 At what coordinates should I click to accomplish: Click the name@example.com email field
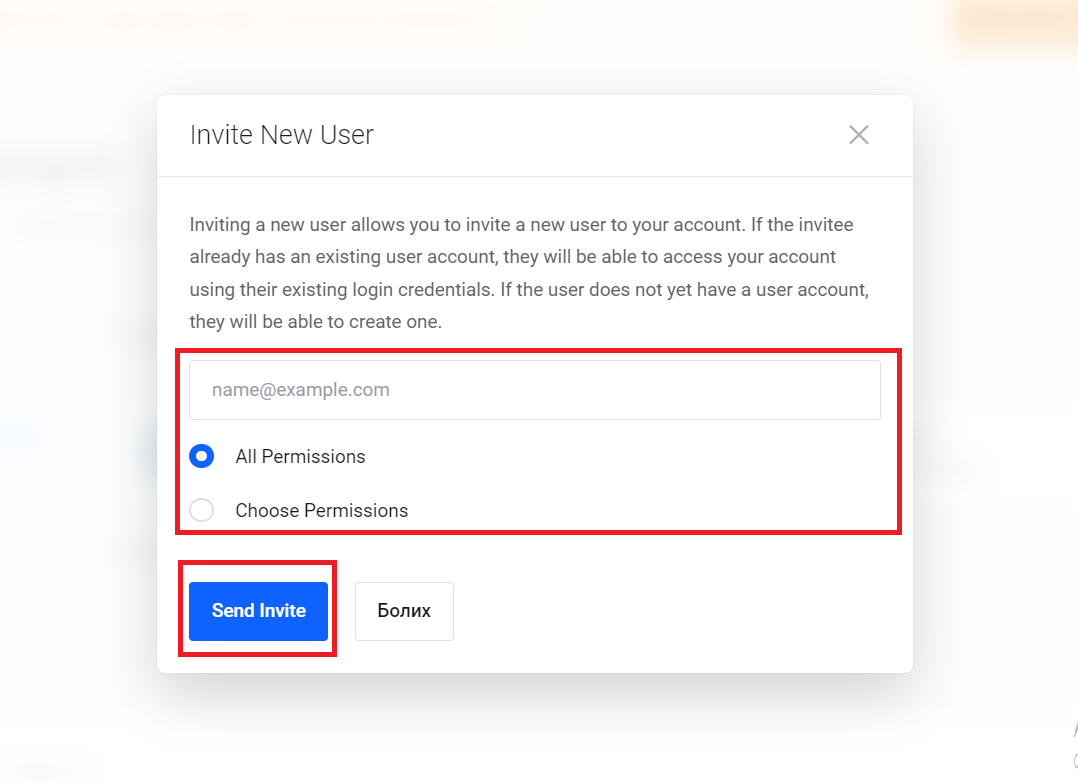click(535, 390)
